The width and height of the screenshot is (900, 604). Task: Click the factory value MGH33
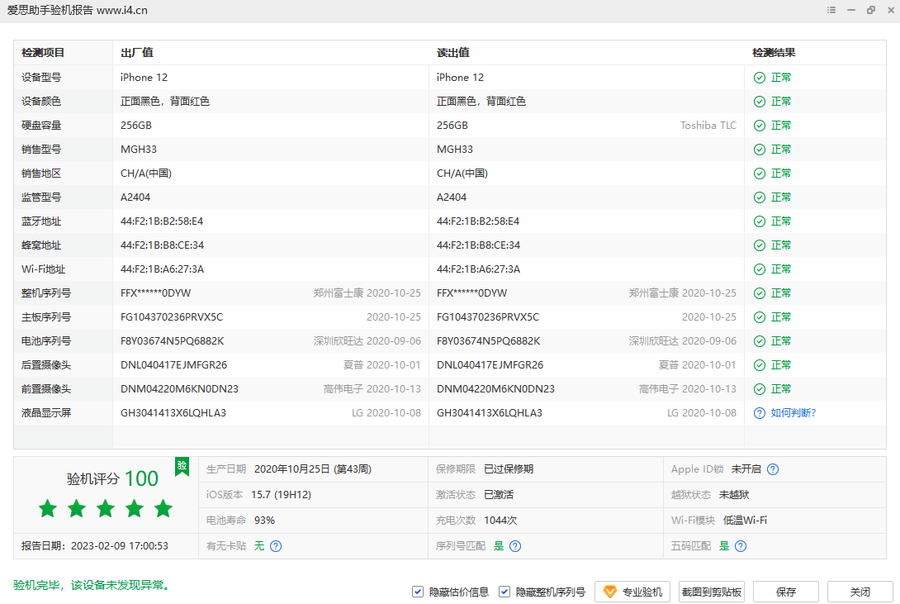138,149
